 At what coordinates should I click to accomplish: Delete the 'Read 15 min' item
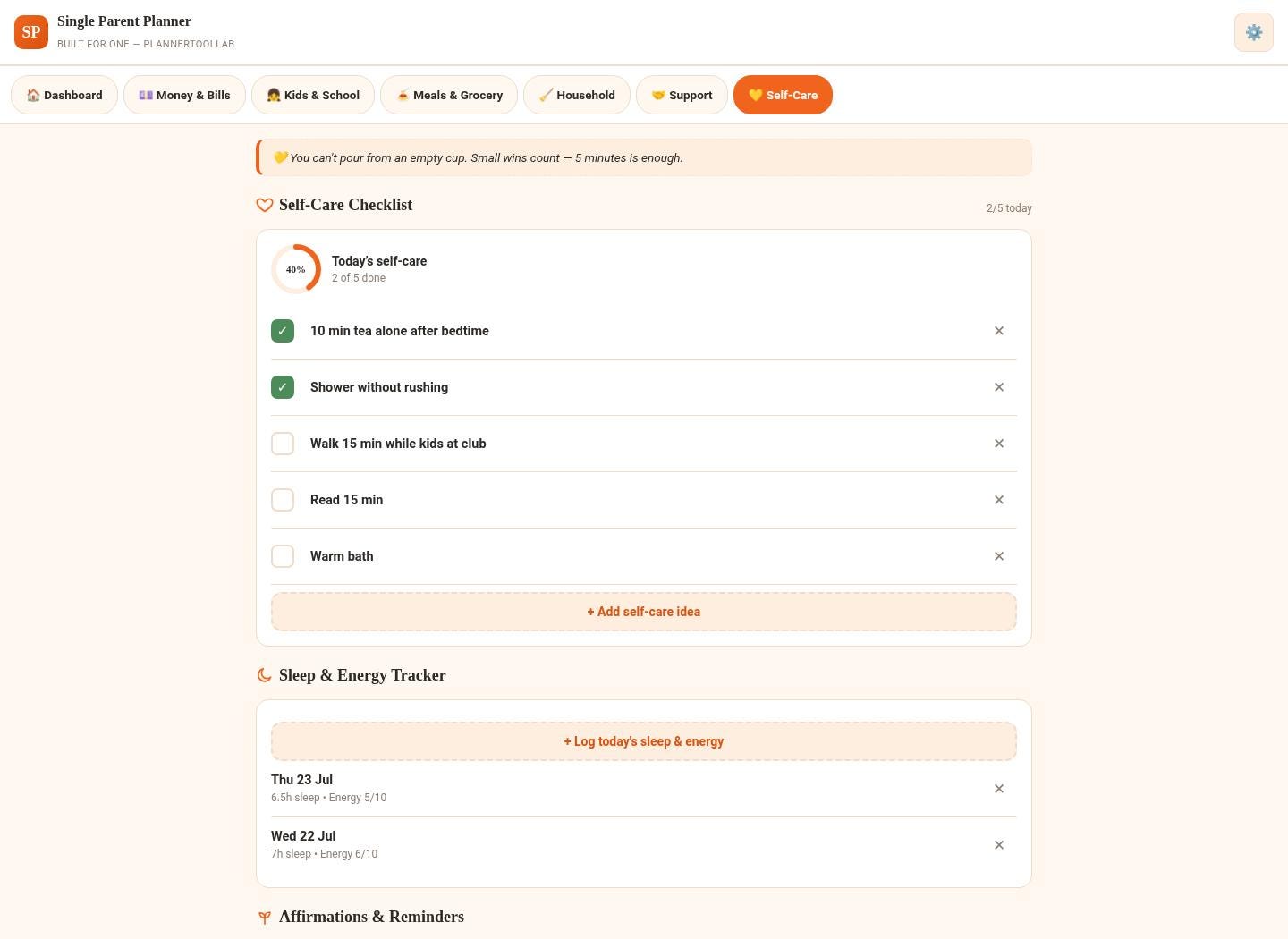999,500
